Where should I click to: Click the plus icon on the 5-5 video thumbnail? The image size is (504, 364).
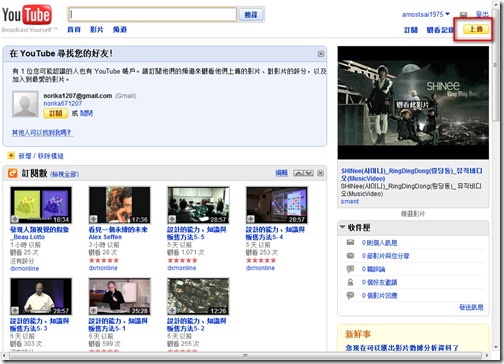pyautogui.click(x=172, y=219)
